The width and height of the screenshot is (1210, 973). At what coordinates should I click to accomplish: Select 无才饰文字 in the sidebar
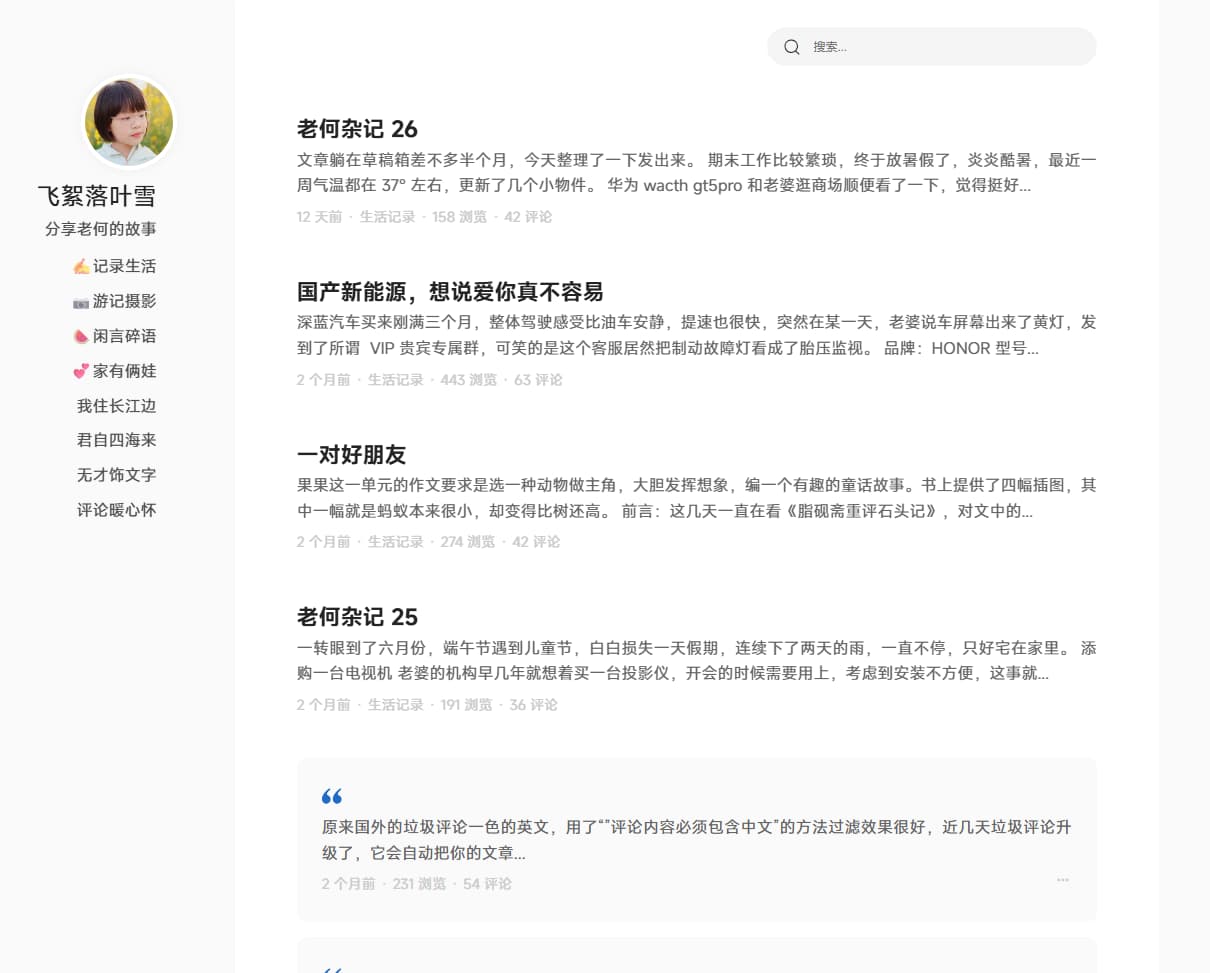[116, 475]
